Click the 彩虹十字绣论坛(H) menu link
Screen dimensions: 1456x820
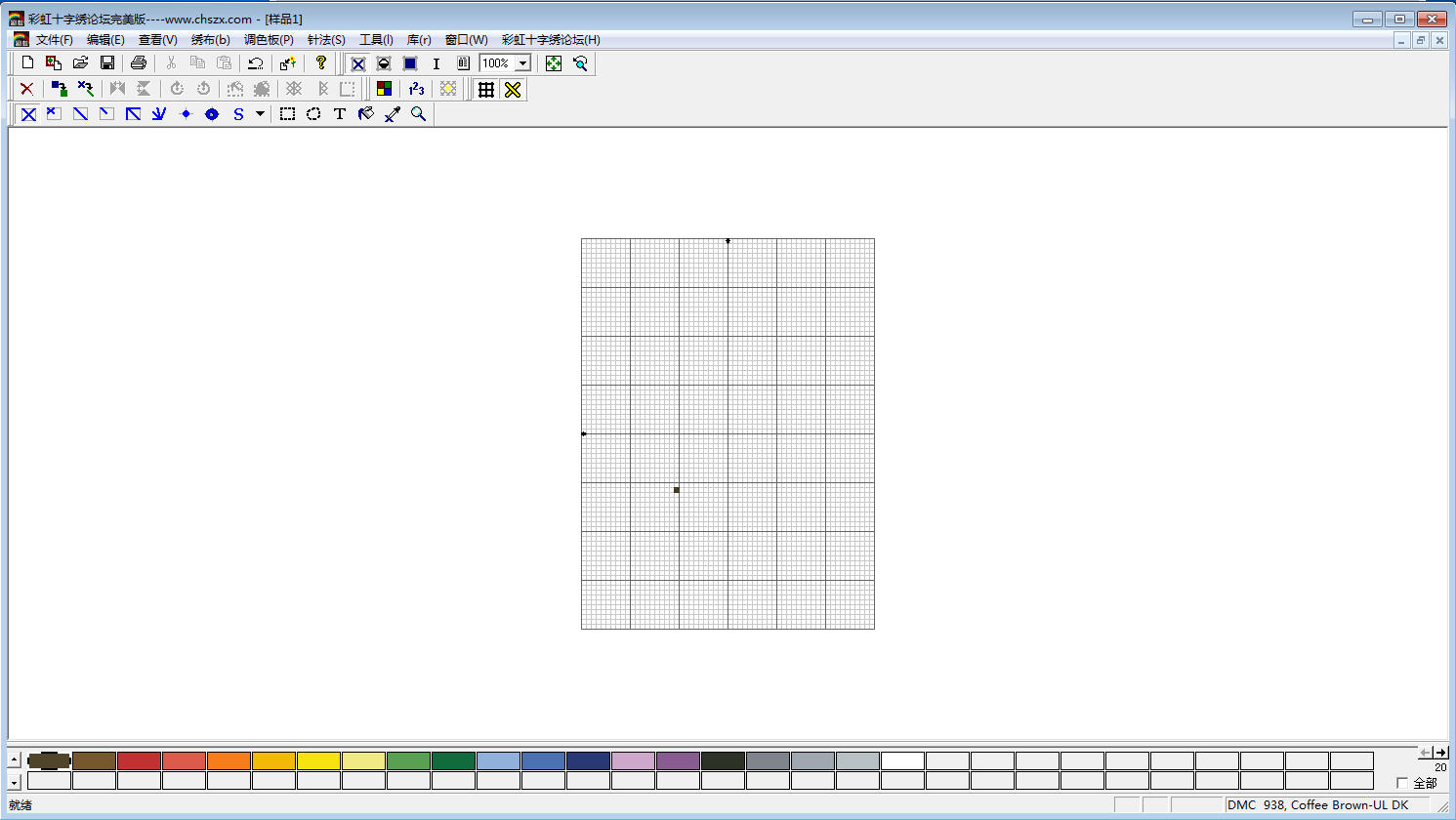click(x=551, y=40)
